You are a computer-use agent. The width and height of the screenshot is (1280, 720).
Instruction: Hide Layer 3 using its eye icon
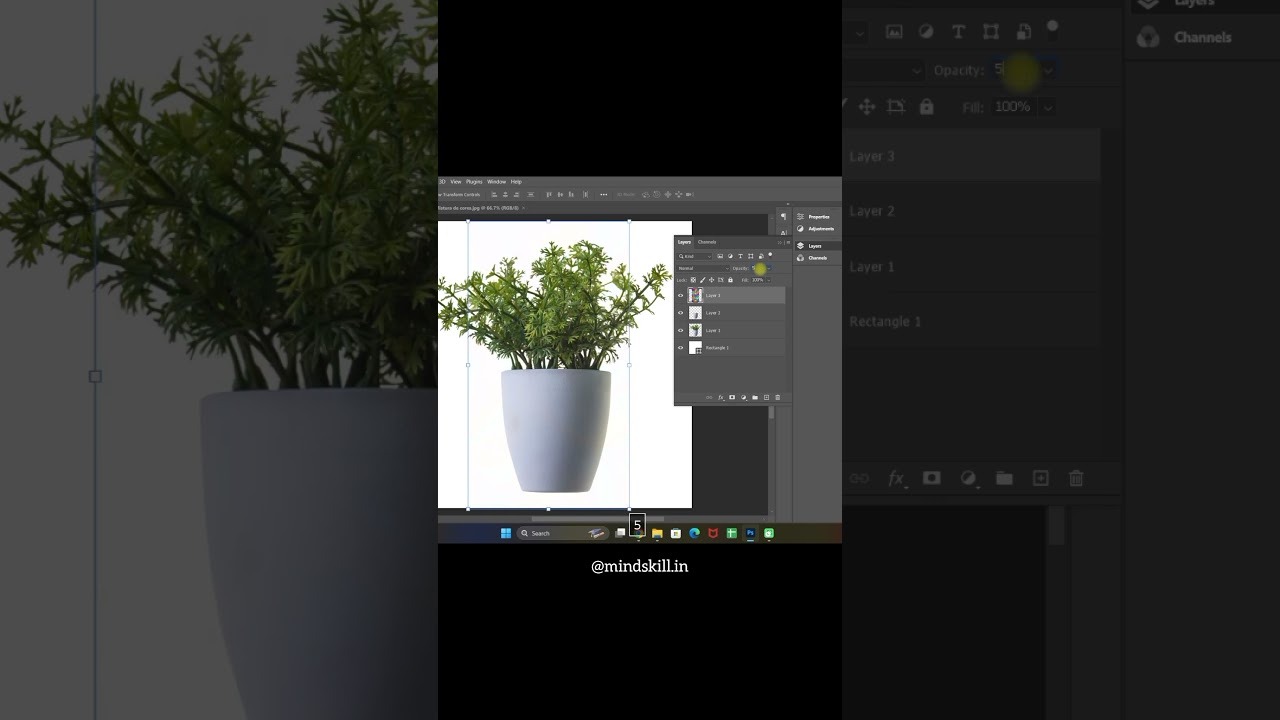click(x=680, y=296)
